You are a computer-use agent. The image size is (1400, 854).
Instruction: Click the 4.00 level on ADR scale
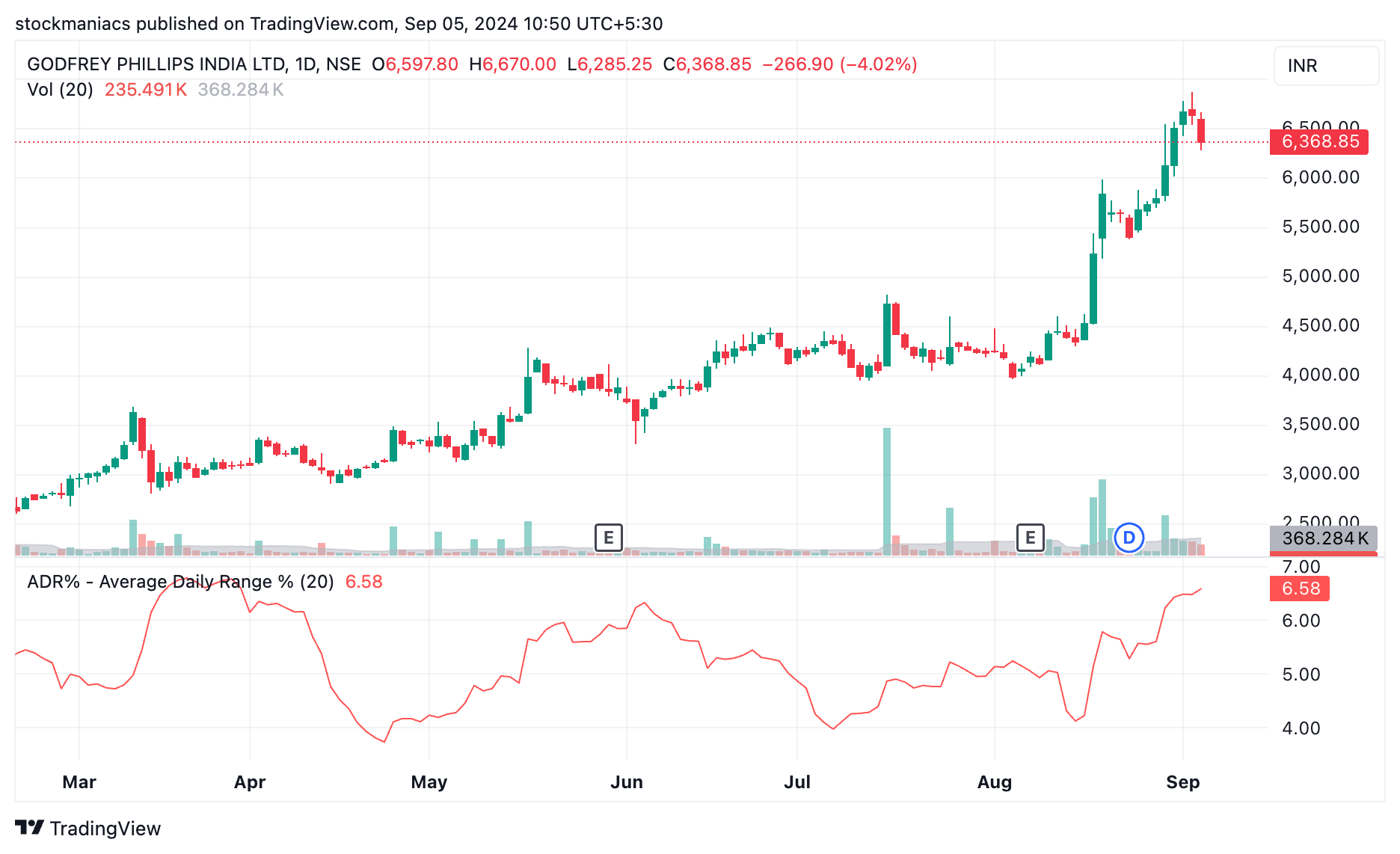[x=1301, y=728]
